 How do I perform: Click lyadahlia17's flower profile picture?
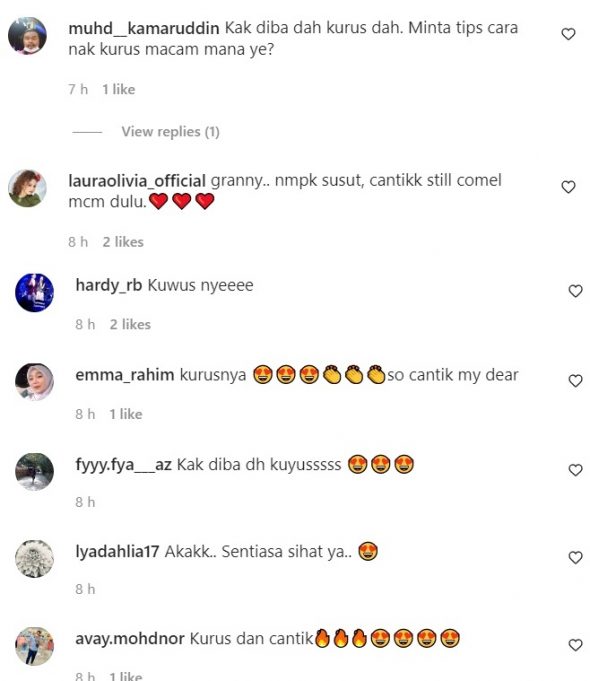[34, 559]
